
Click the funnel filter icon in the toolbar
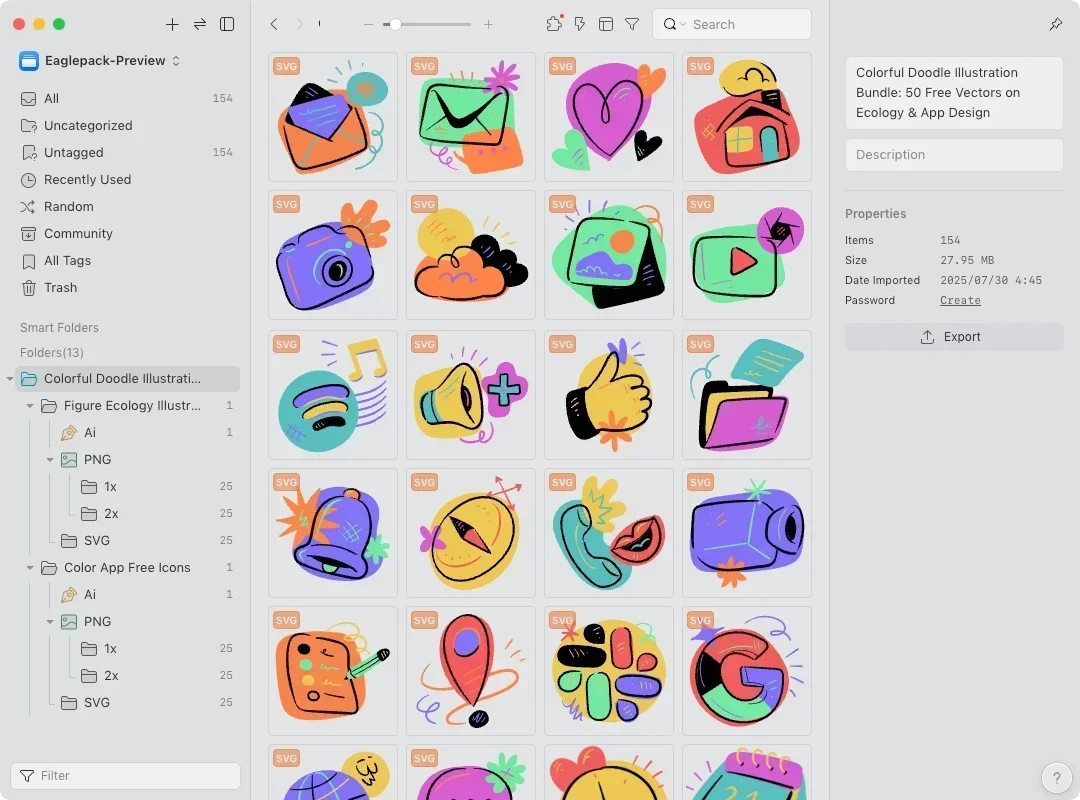pos(632,25)
